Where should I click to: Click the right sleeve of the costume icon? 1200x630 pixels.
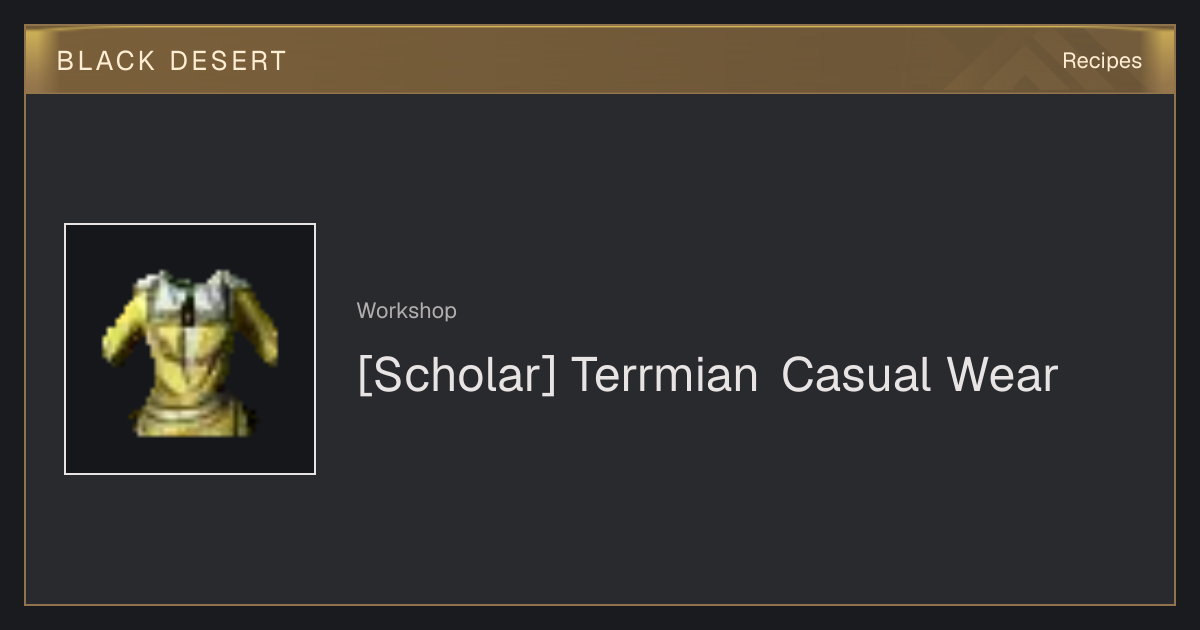coord(257,335)
